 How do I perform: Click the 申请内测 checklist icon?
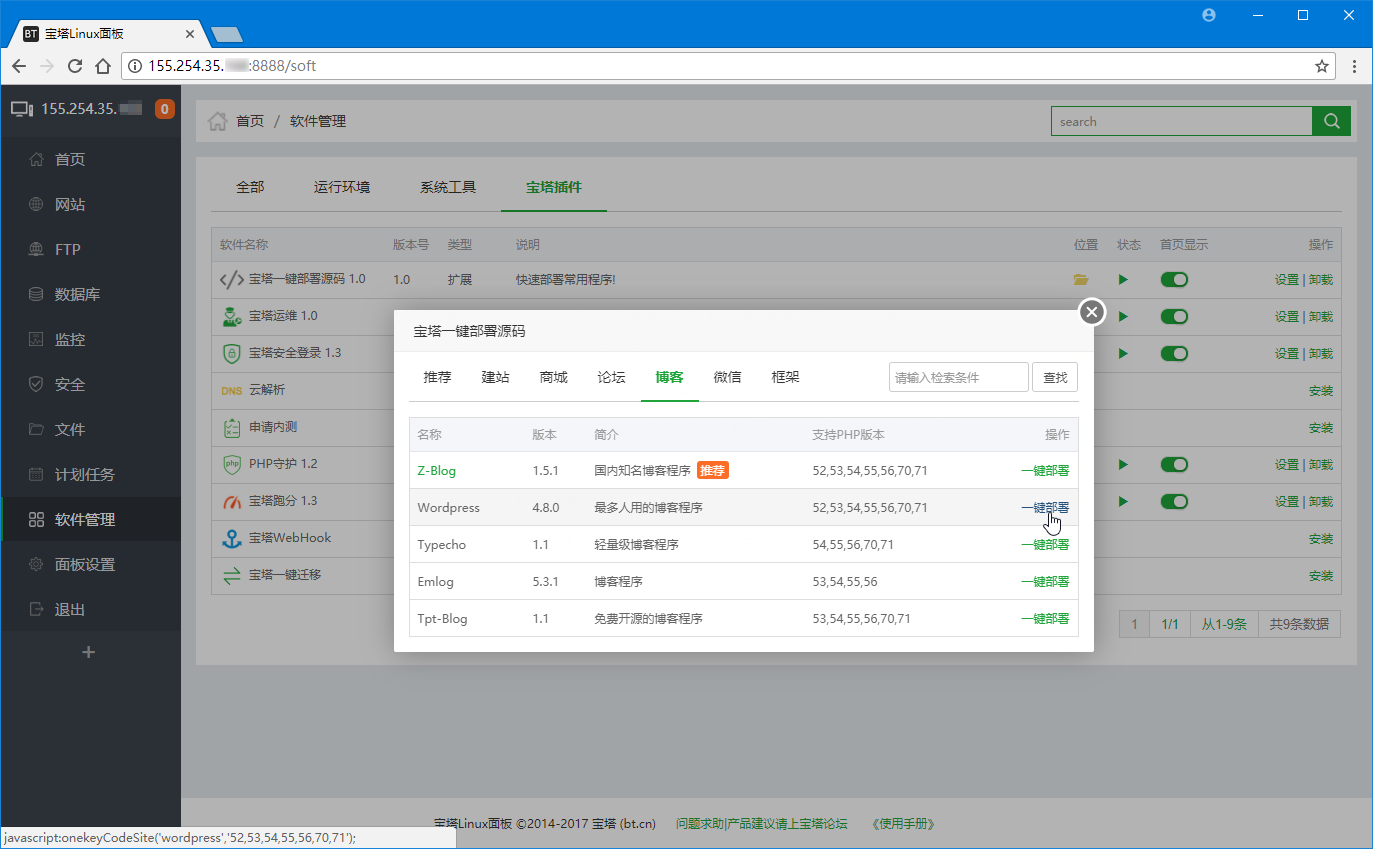pyautogui.click(x=232, y=427)
